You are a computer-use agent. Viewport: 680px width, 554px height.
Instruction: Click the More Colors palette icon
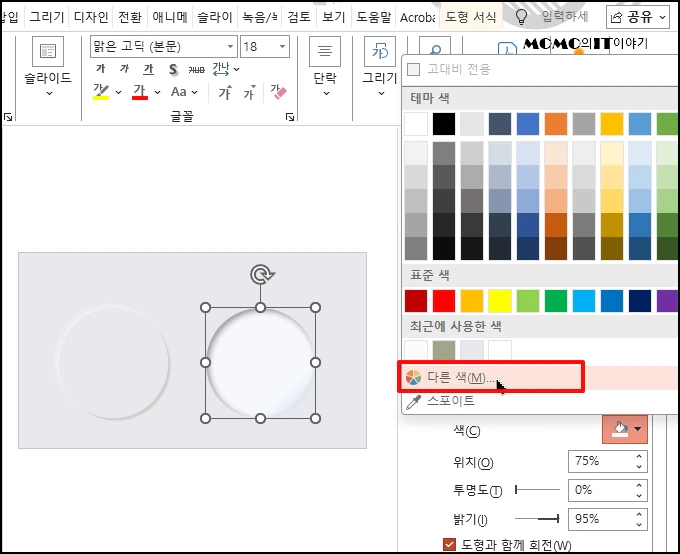(x=413, y=378)
